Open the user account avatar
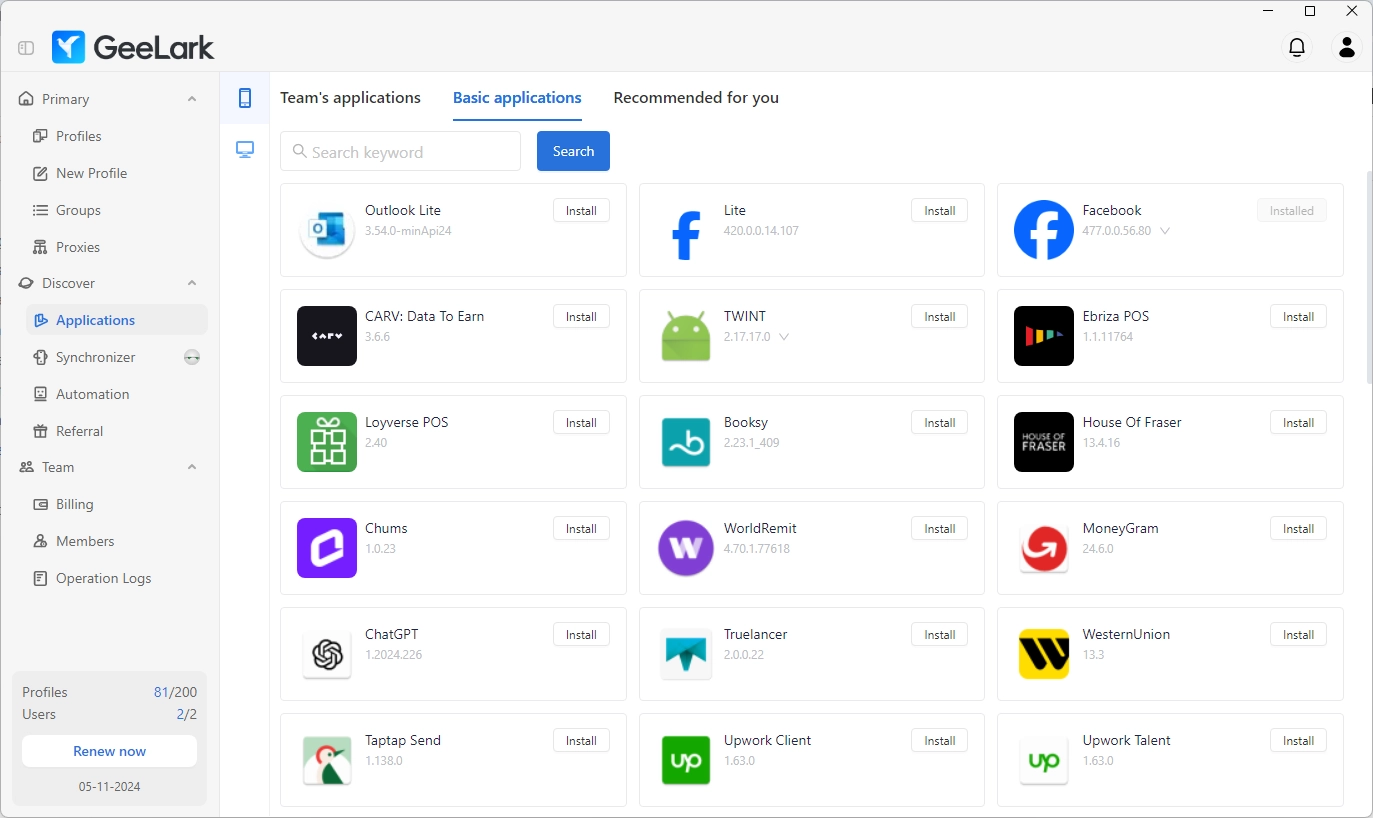Viewport: 1373px width, 818px height. (1347, 47)
